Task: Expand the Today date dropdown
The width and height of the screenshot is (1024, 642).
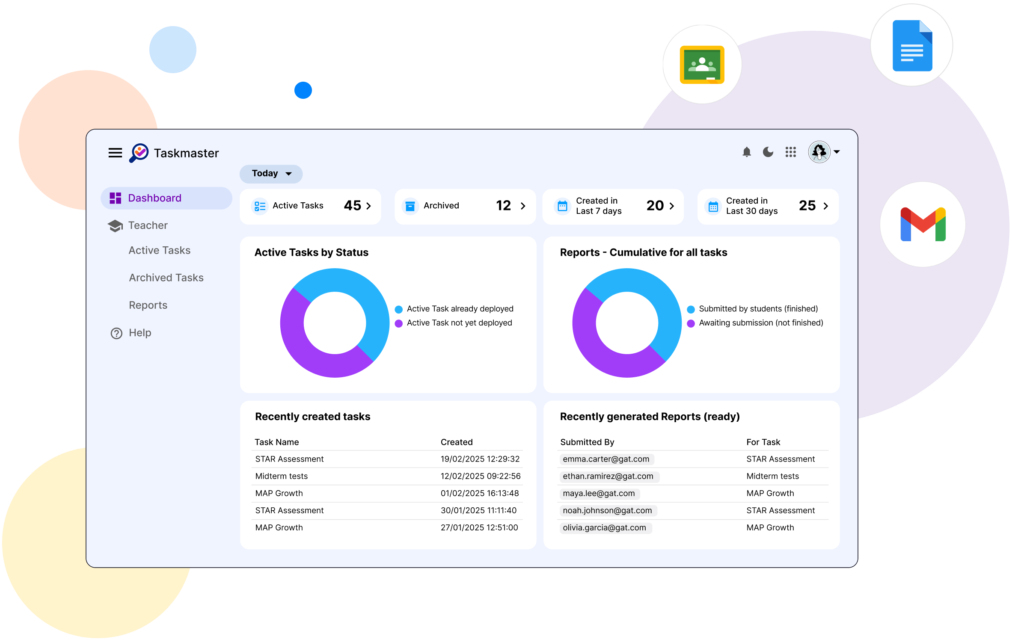Action: [271, 174]
